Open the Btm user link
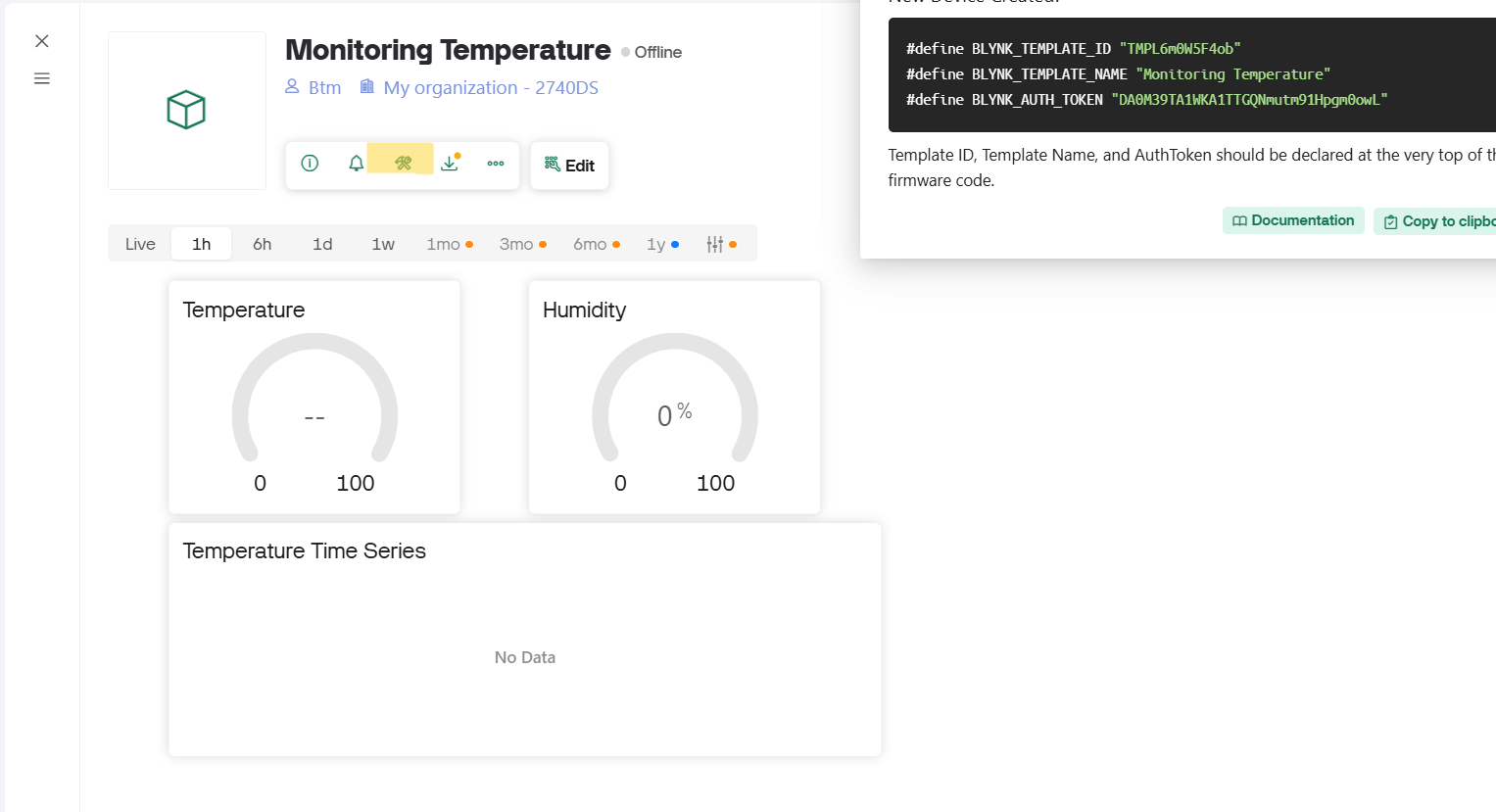 [314, 87]
